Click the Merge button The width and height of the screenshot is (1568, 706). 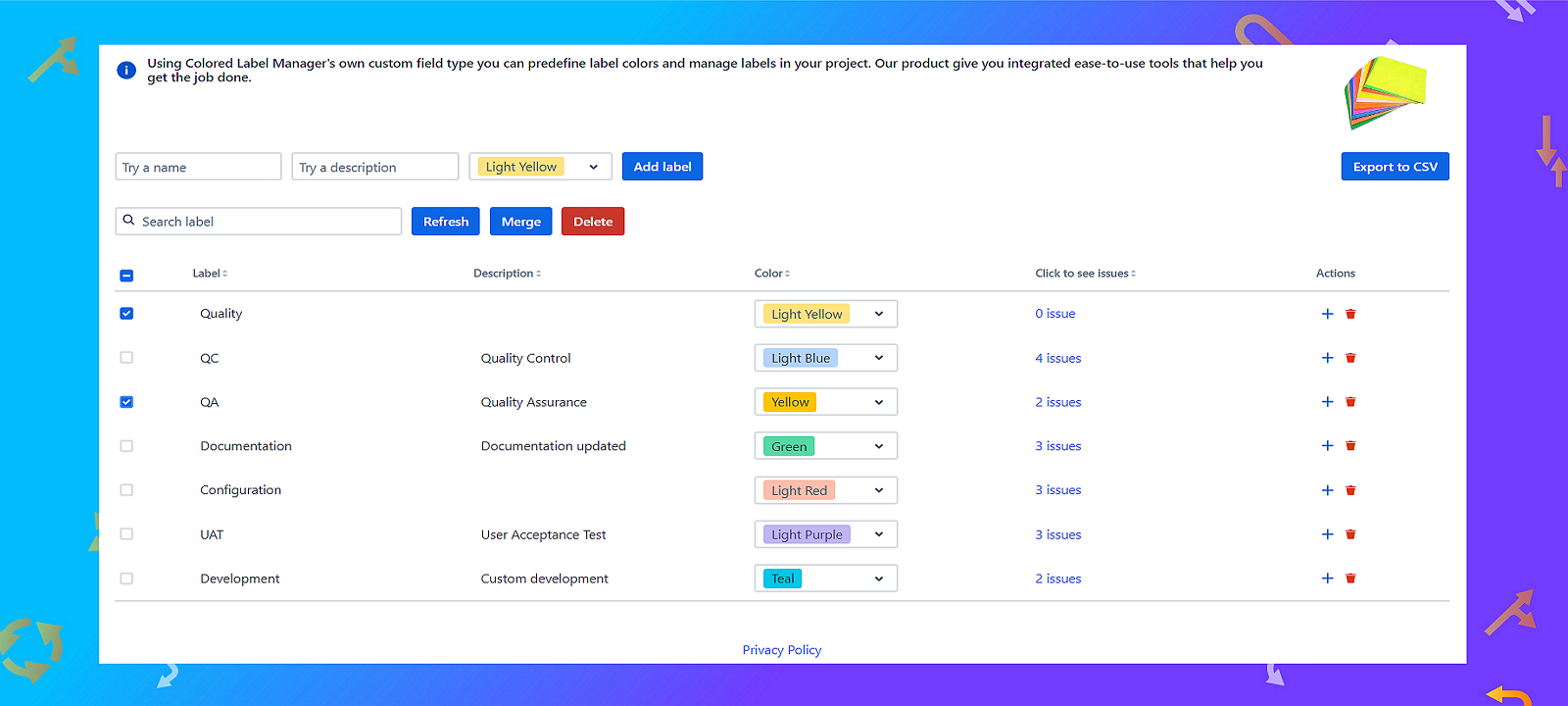click(x=521, y=222)
